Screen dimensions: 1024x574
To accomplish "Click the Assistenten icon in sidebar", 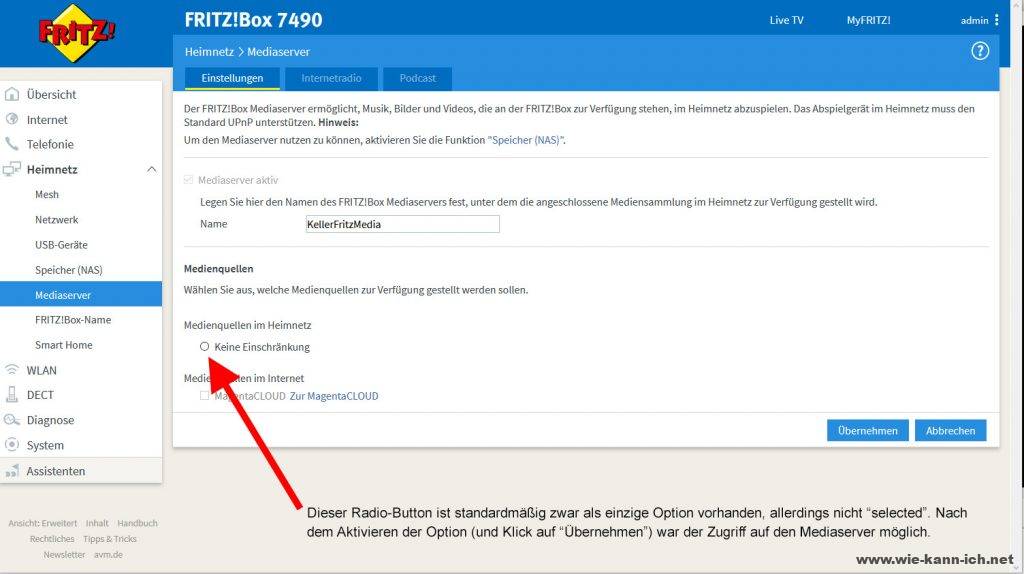I will [12, 471].
